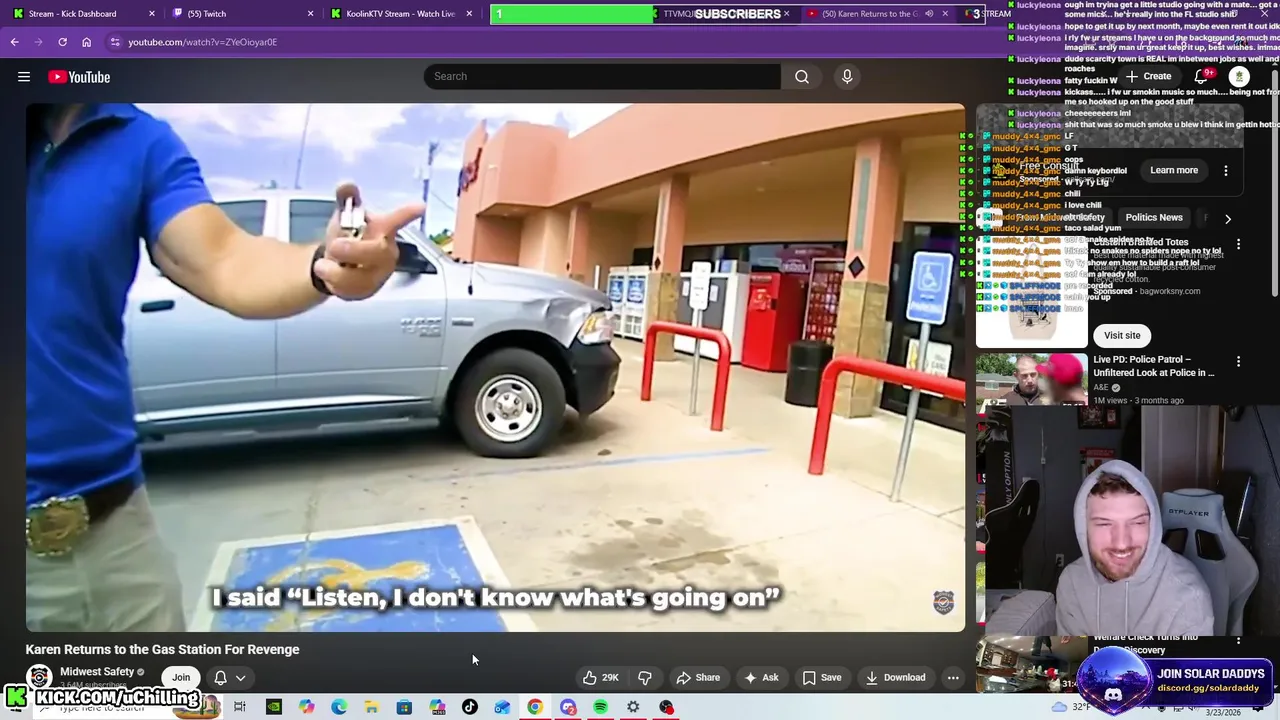Click the Ask button
1280x720 pixels.
click(761, 677)
